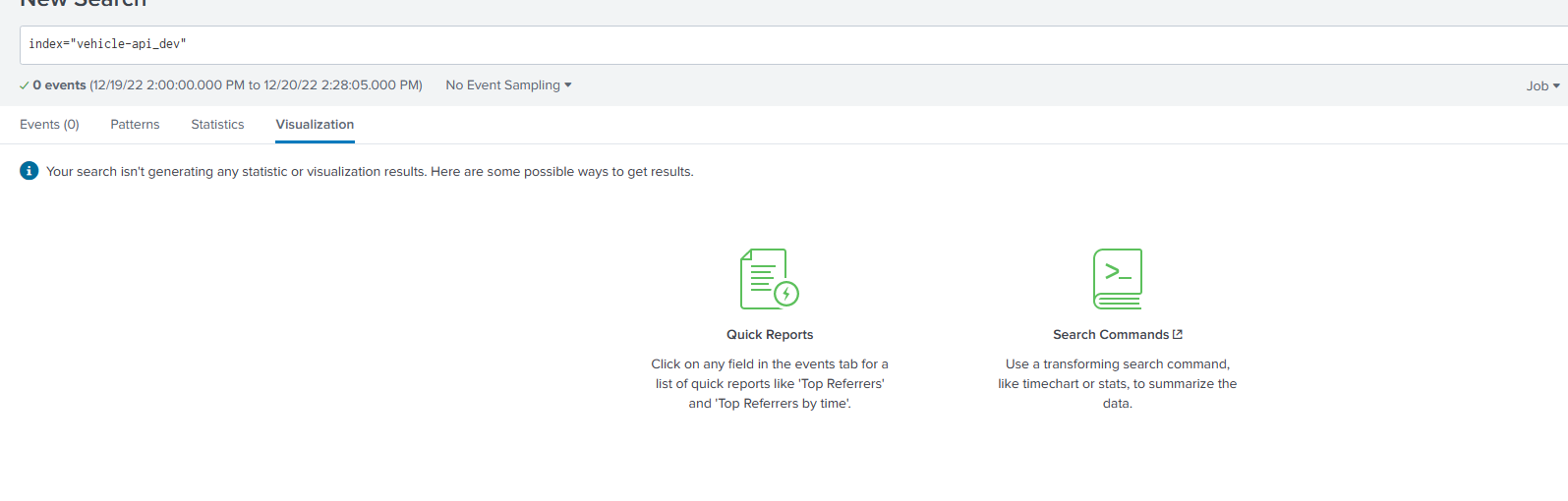This screenshot has height=501, width=1568.
Task: Open the Patterns tab
Action: (x=135, y=125)
